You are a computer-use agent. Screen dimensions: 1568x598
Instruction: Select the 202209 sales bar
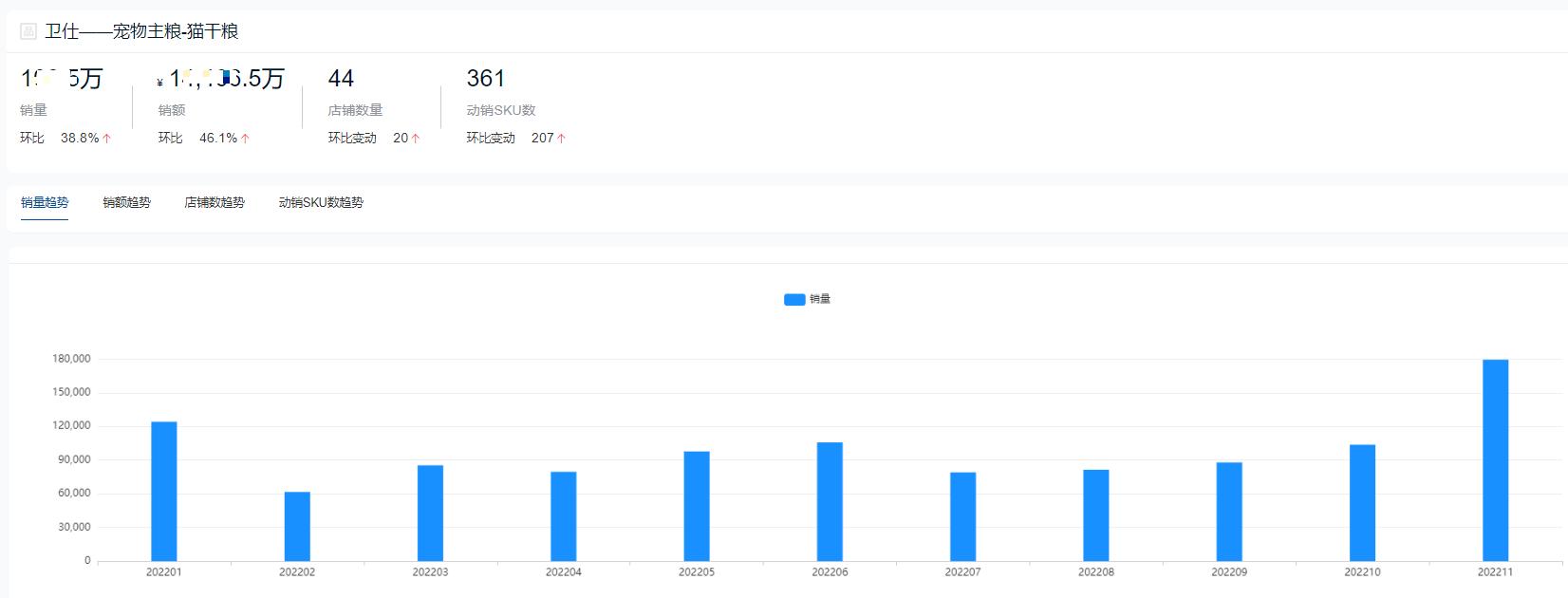click(1229, 512)
